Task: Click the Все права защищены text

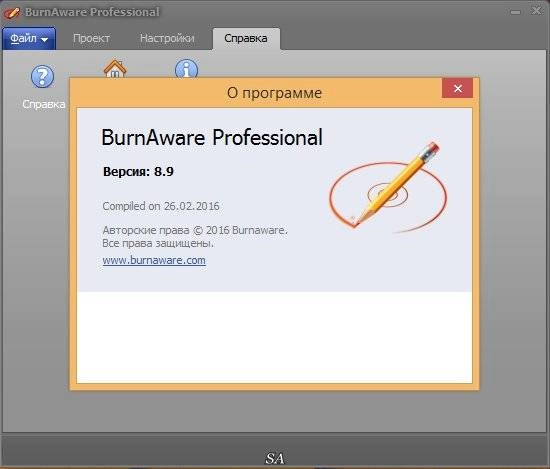Action: 158,243
